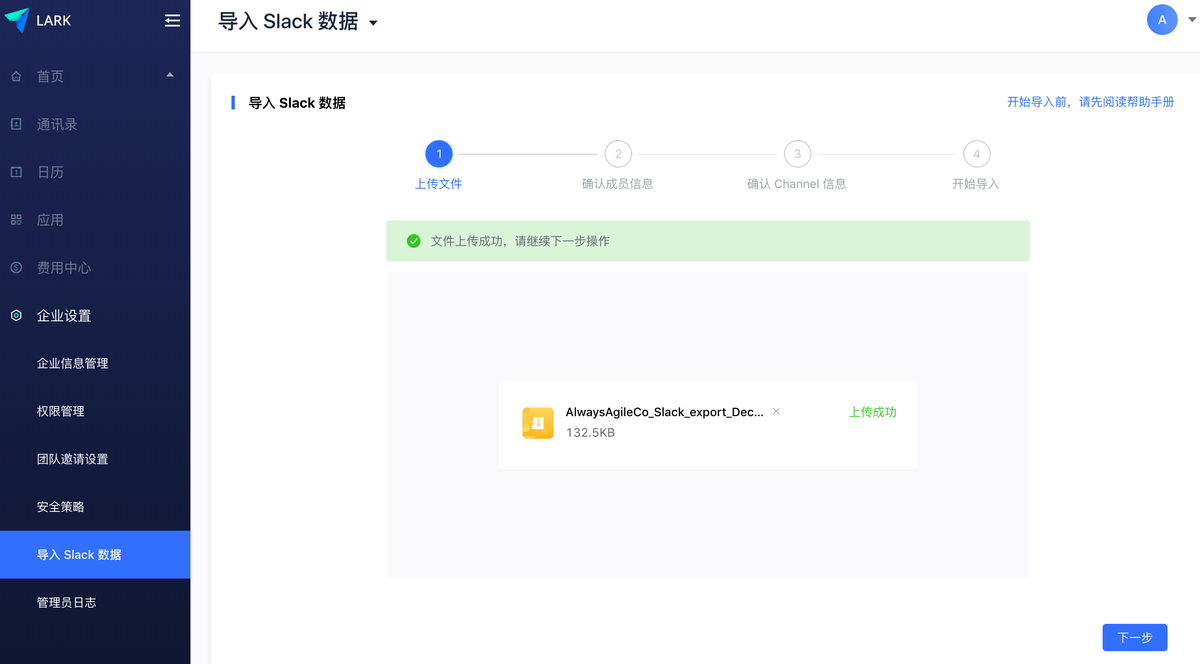The image size is (1200, 664).
Task: Select 权限管理 submenu item
Action: (60, 411)
